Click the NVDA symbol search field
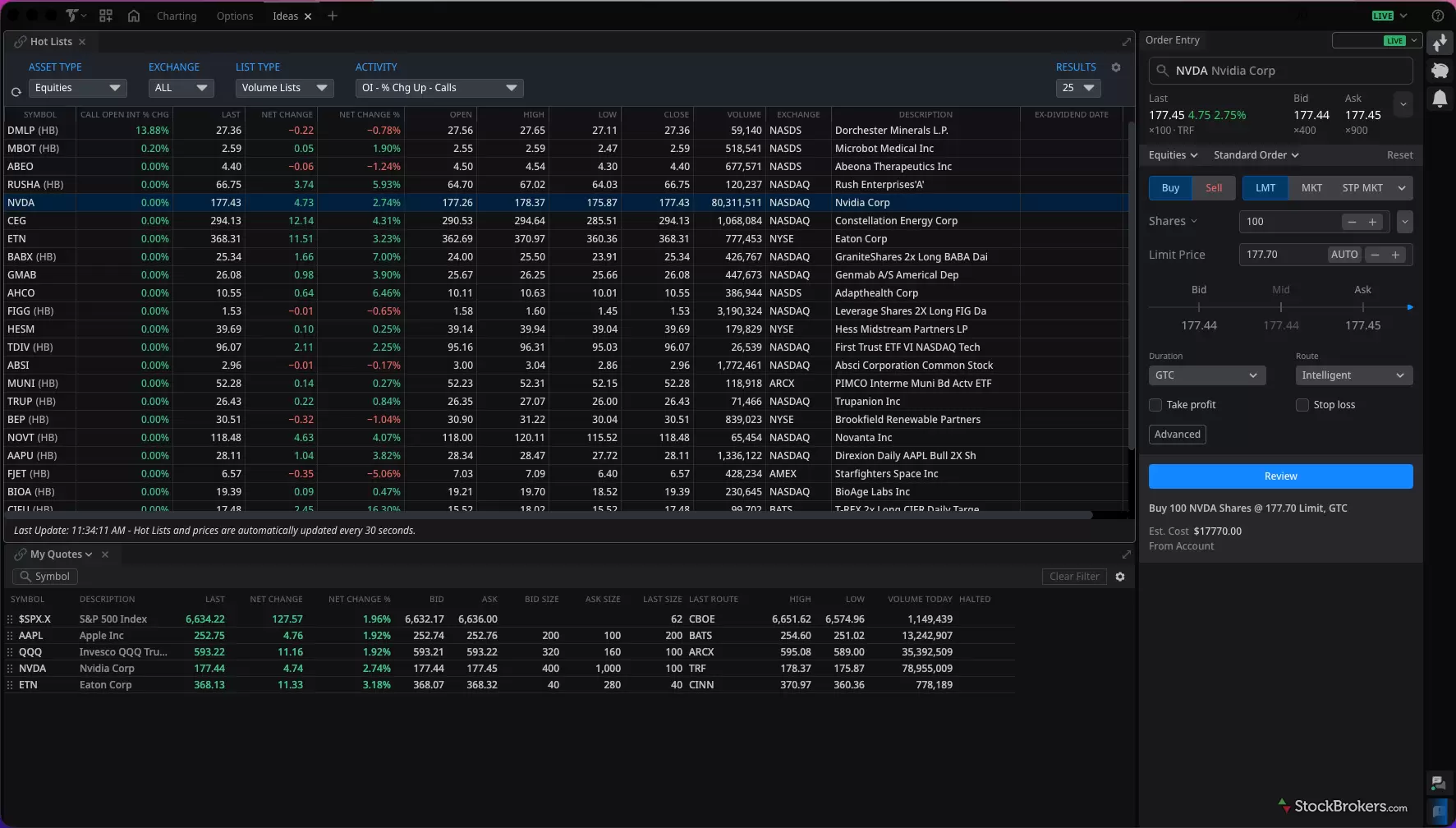The image size is (1456, 828). click(1280, 71)
